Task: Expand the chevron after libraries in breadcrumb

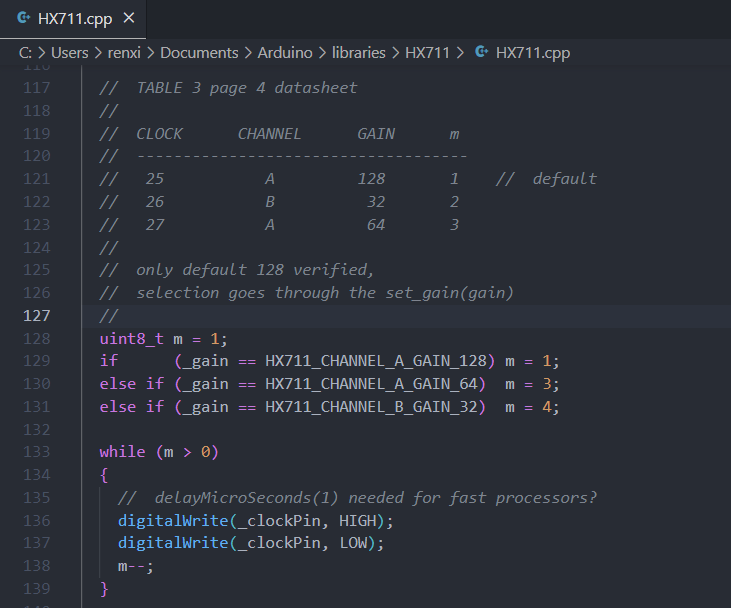Action: point(395,53)
